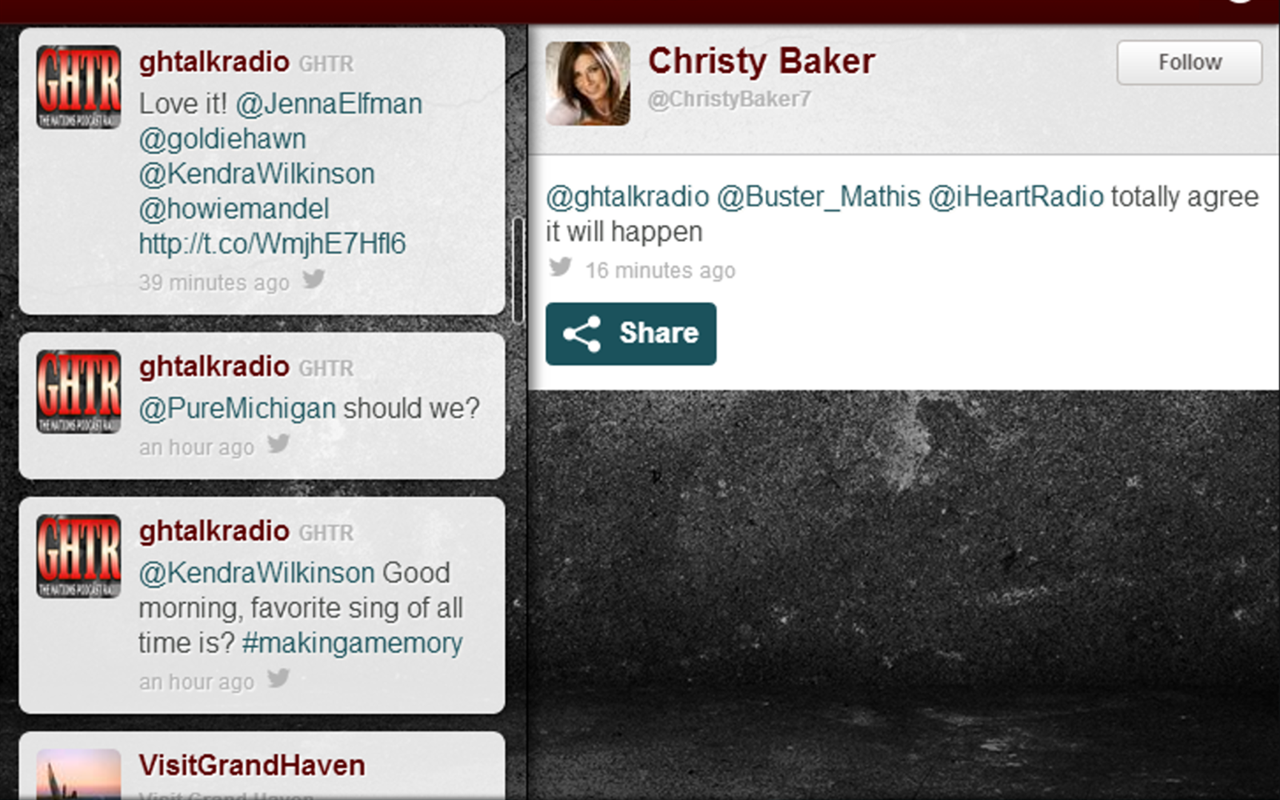Click the Share button with share icon
Screen dimensions: 1280x800
631,334
